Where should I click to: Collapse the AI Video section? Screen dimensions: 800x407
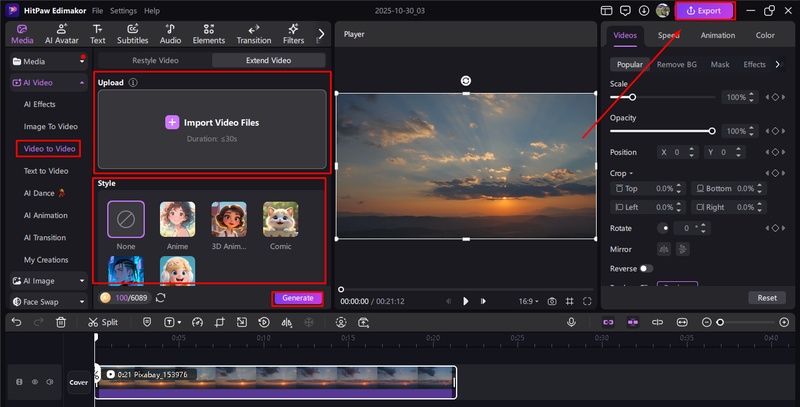point(82,83)
